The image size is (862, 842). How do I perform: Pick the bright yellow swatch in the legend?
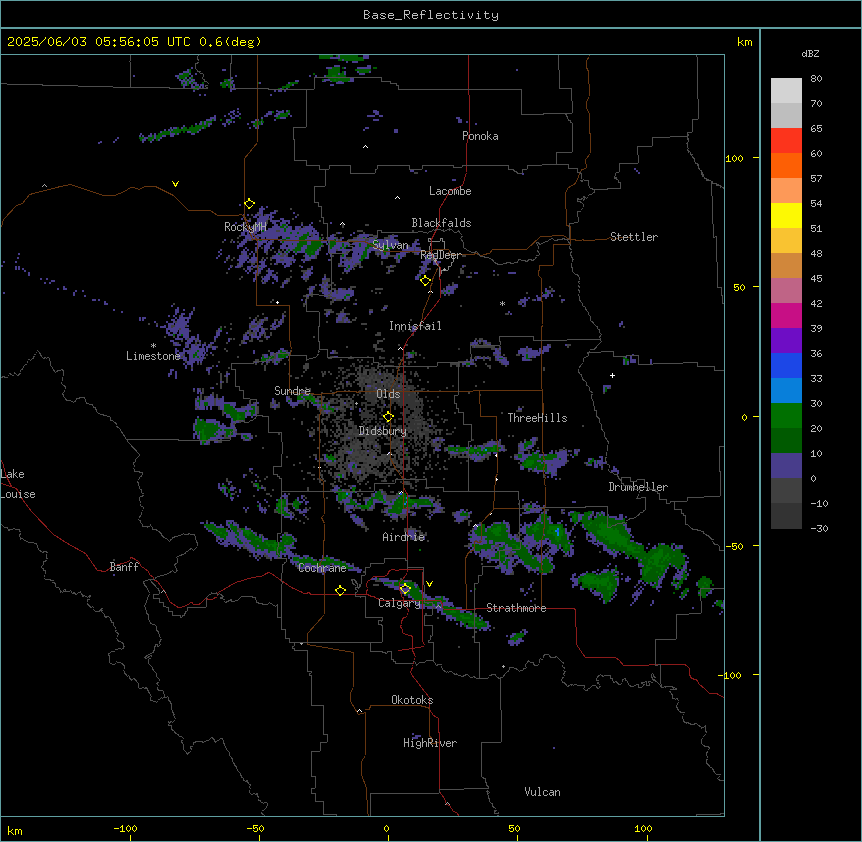(786, 215)
